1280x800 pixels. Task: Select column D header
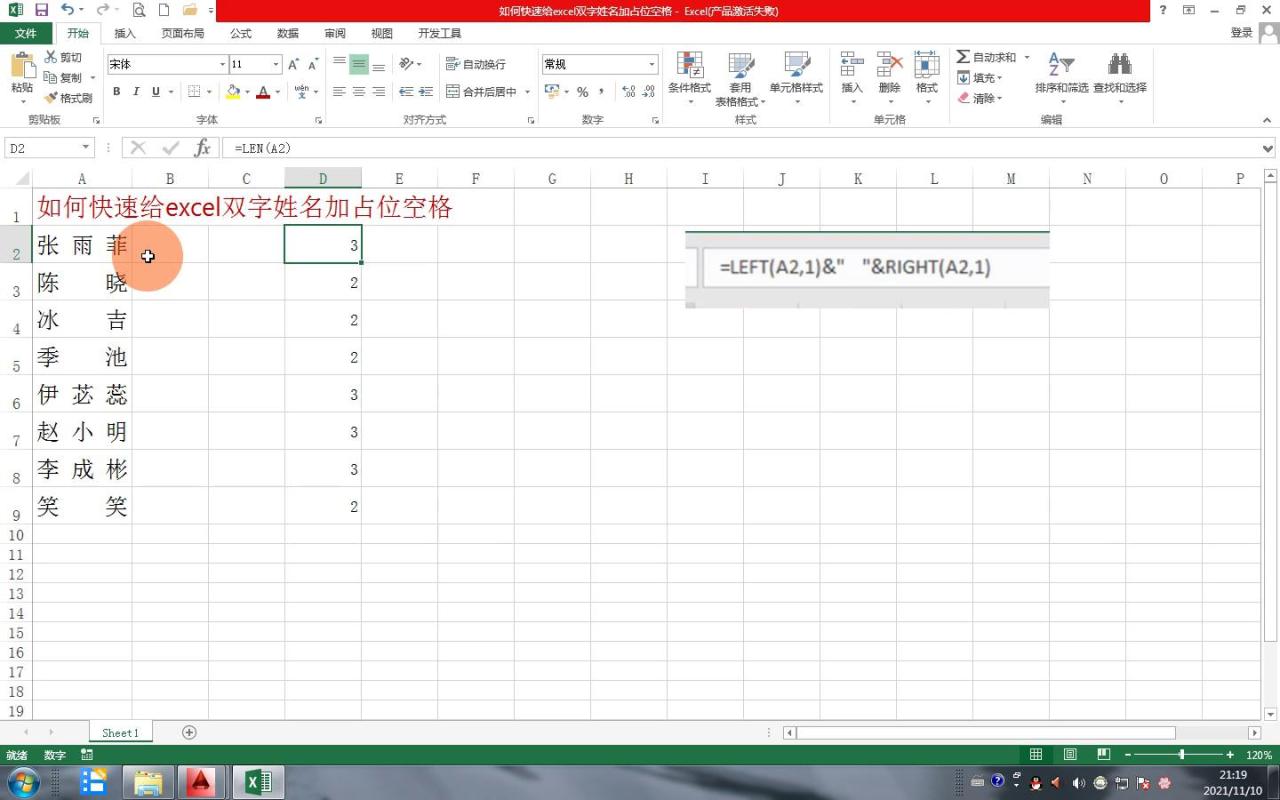(x=323, y=179)
